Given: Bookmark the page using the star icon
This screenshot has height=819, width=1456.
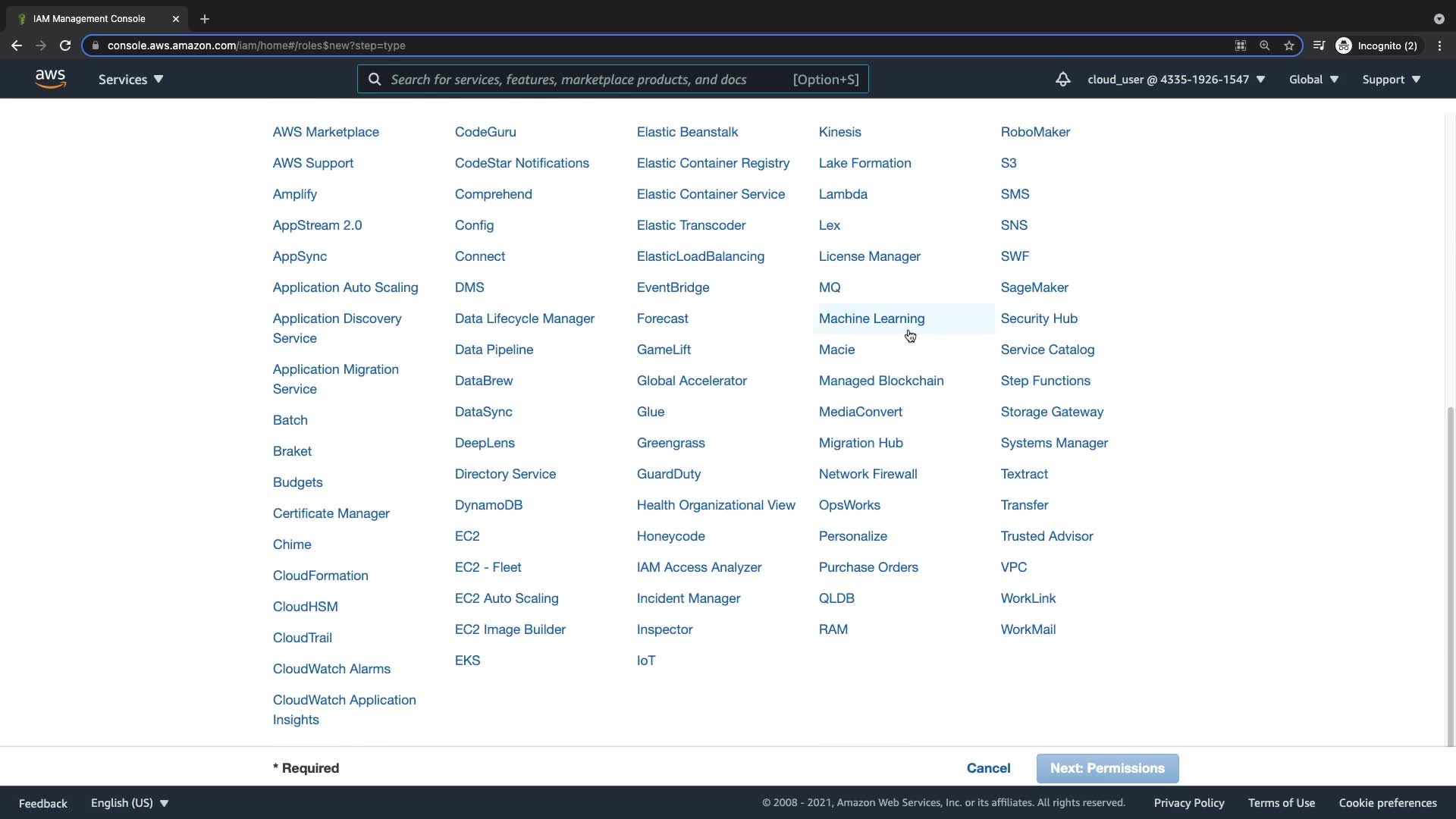Looking at the screenshot, I should coord(1288,45).
